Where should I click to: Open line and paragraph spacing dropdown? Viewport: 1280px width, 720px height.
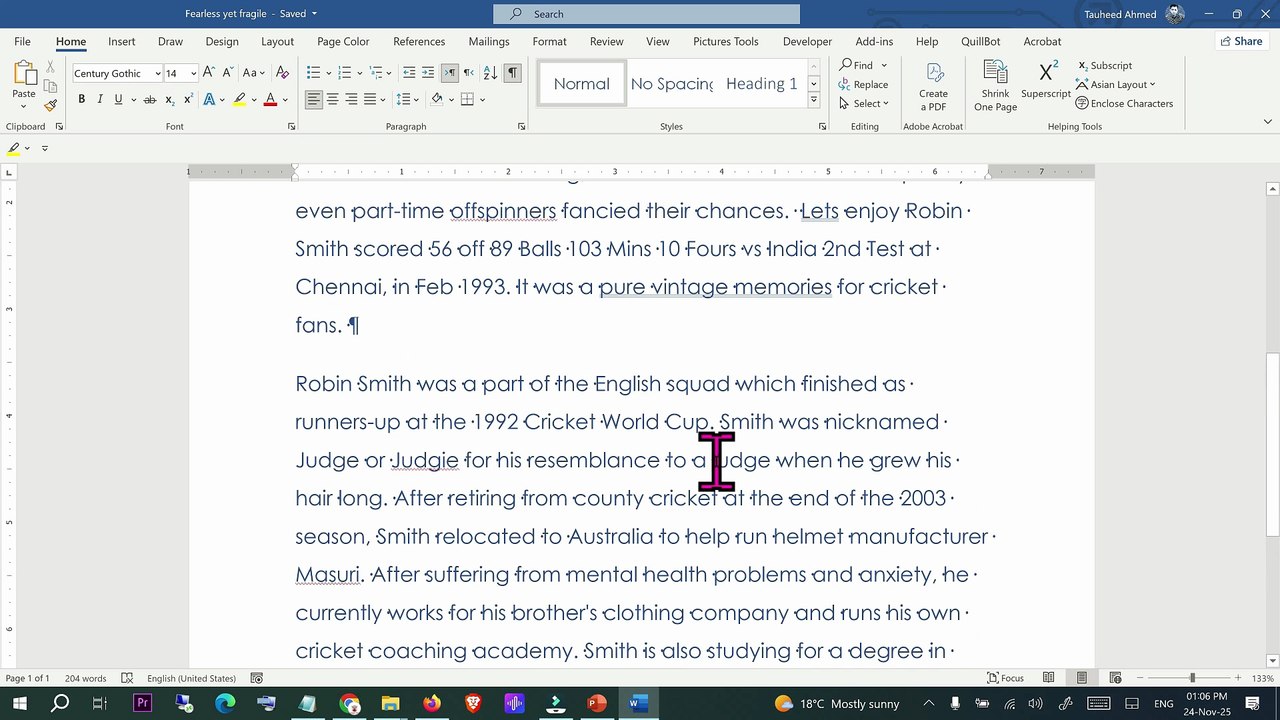pyautogui.click(x=407, y=99)
